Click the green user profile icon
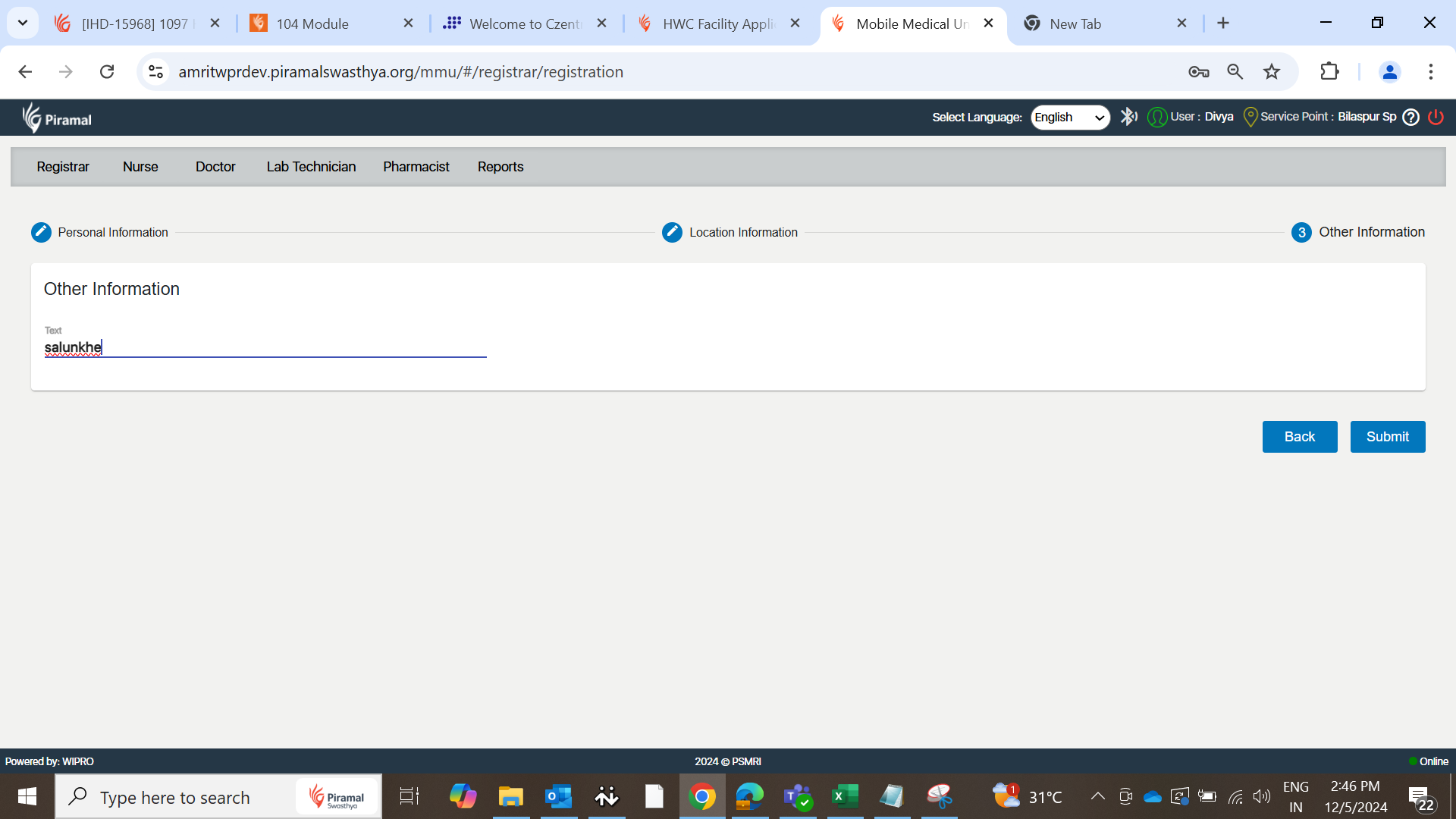The height and width of the screenshot is (819, 1456). 1157,117
